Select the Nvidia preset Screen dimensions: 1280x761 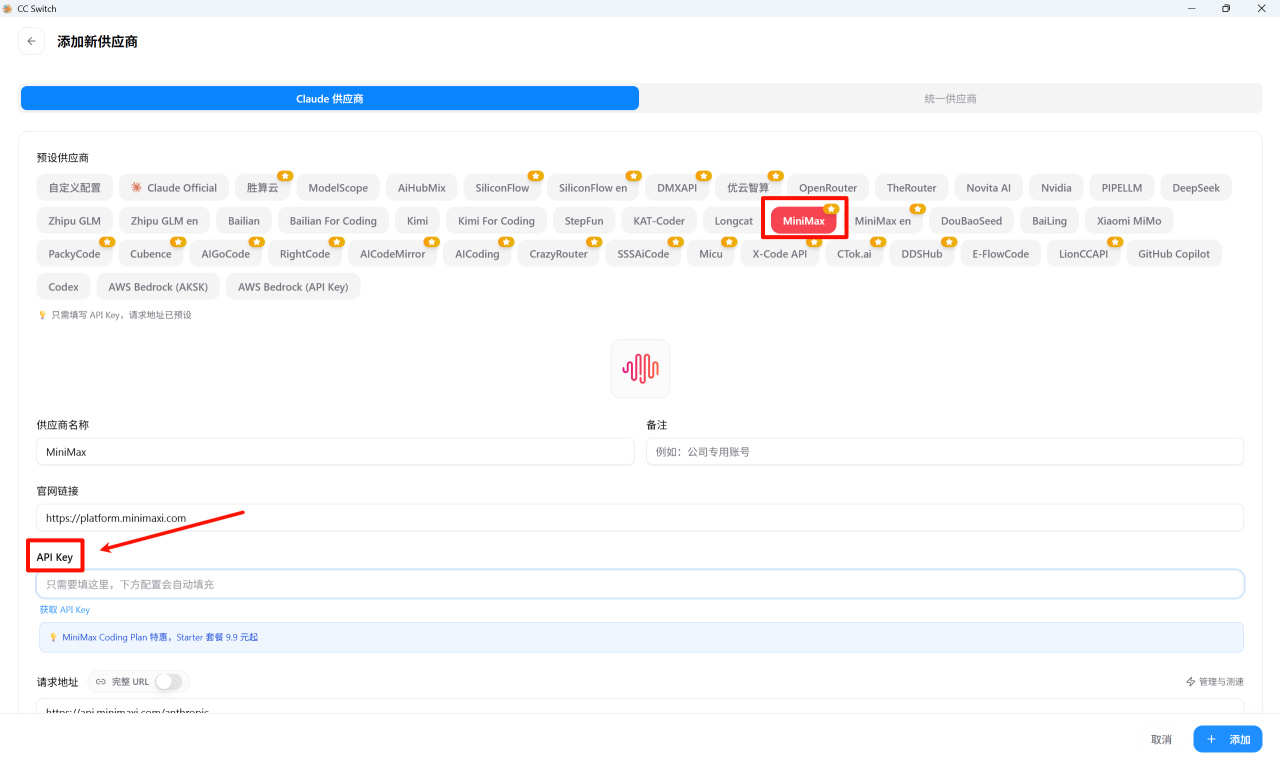[1056, 188]
